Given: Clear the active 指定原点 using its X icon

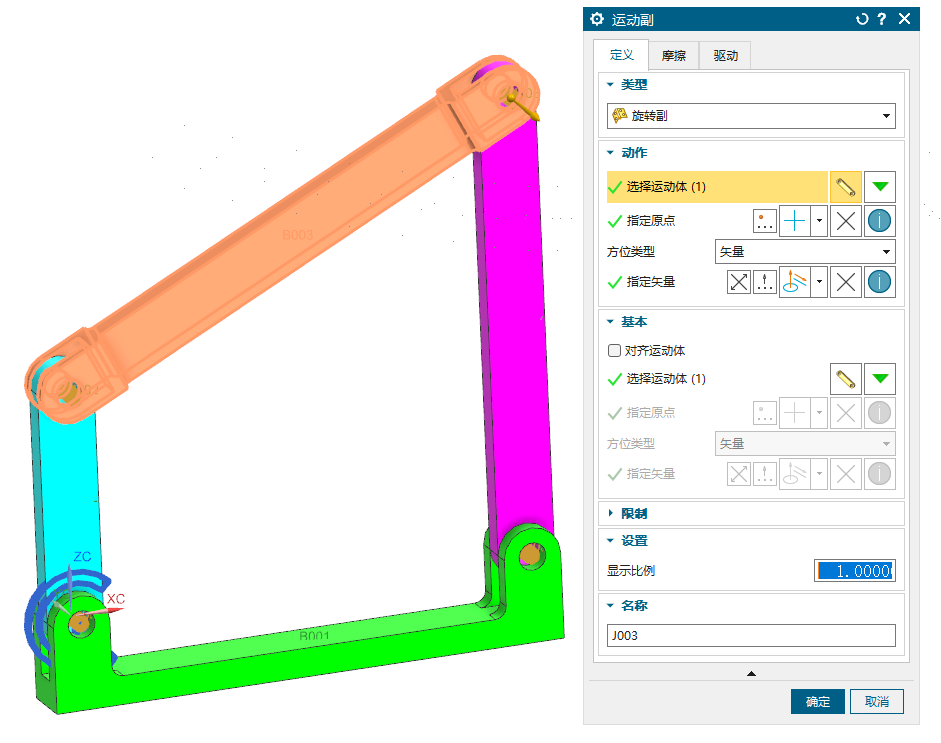Looking at the screenshot, I should [846, 222].
